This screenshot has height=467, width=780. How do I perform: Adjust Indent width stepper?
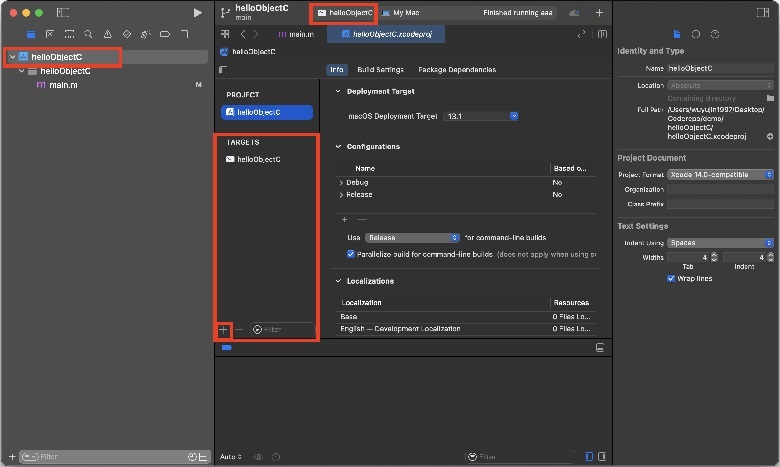[x=771, y=257]
